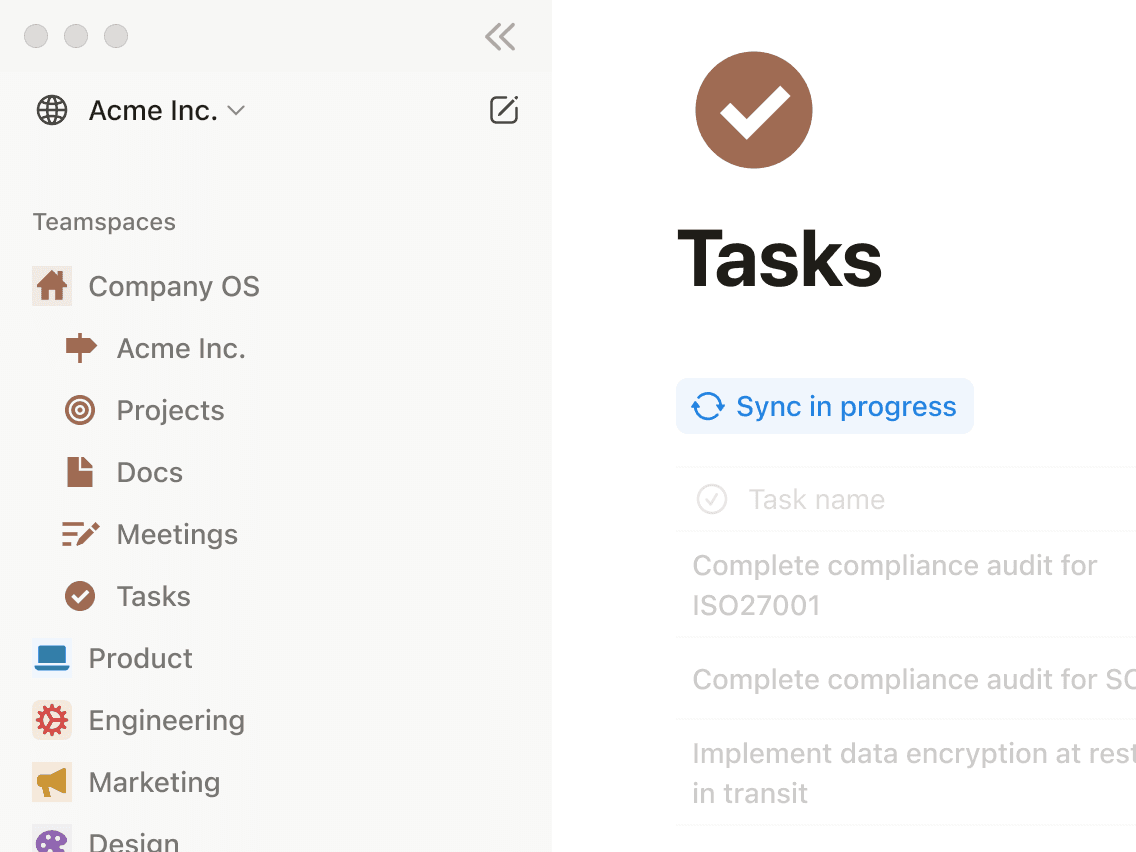The image size is (1136, 852).
Task: Toggle completion of the ISO27001 compliance task
Action: pyautogui.click(x=895, y=585)
